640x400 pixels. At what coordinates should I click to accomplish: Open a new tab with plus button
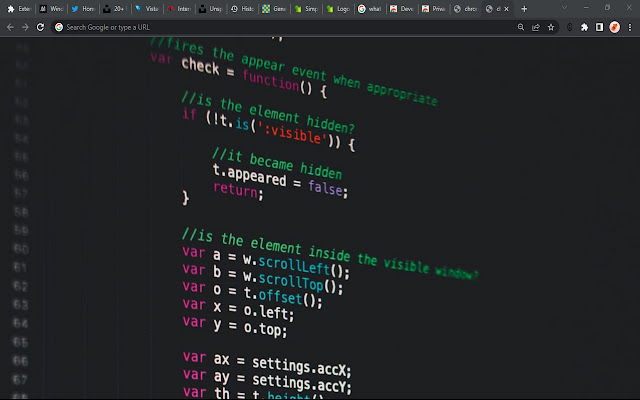(x=524, y=9)
